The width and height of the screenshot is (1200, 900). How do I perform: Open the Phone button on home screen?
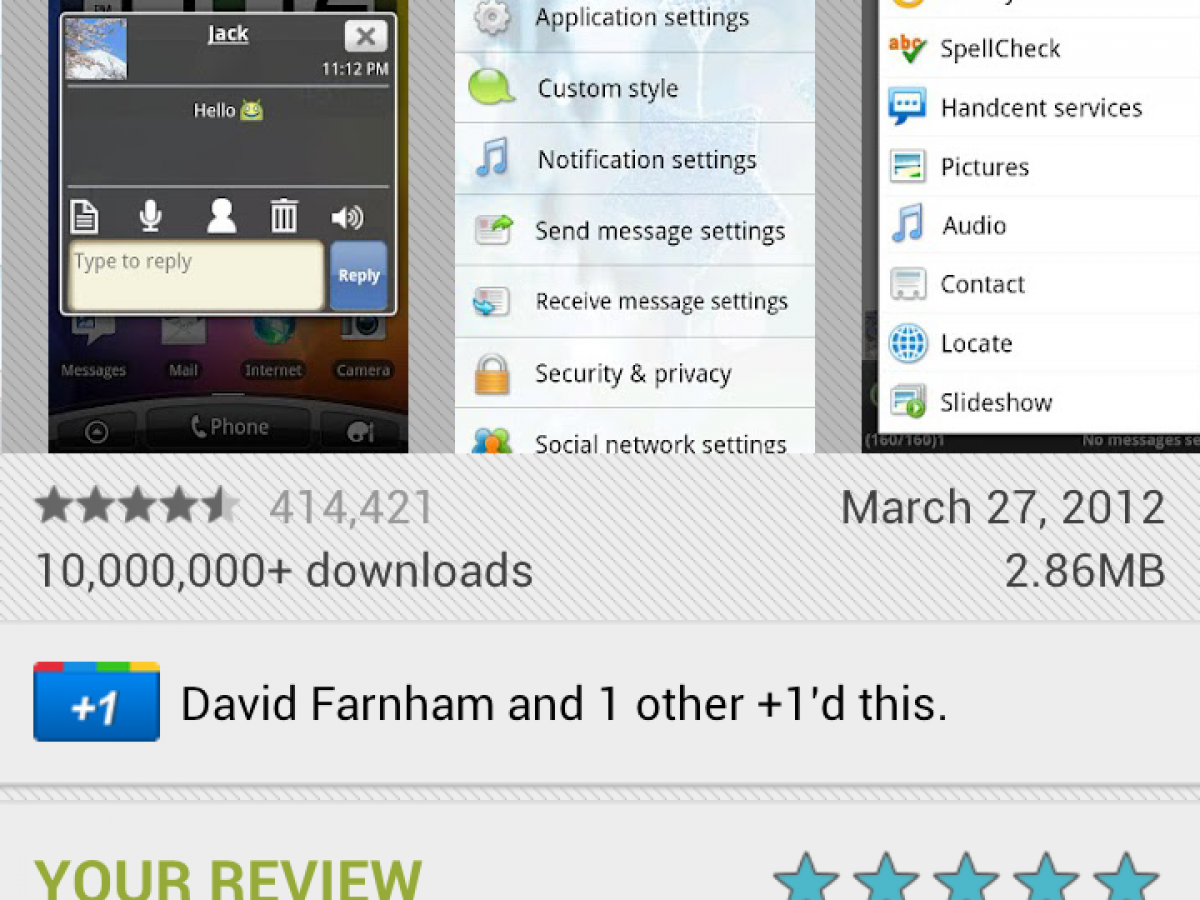pyautogui.click(x=229, y=427)
